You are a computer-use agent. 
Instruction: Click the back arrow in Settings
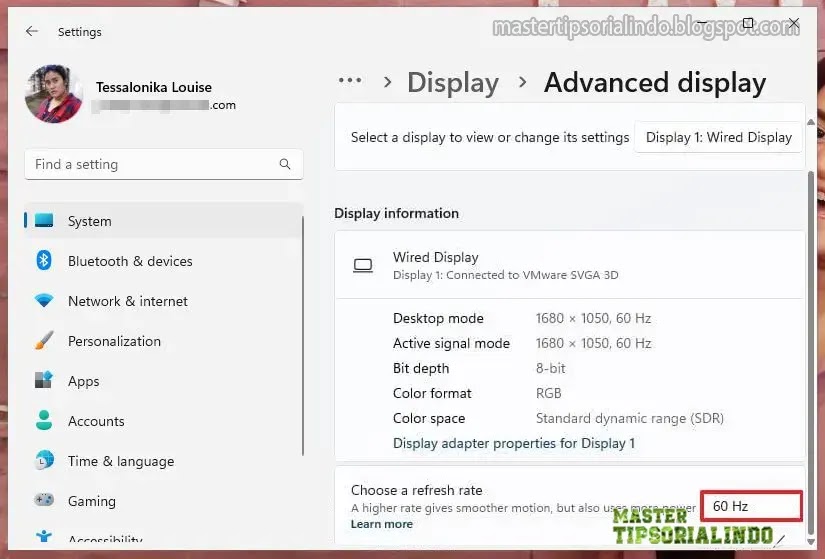point(32,31)
